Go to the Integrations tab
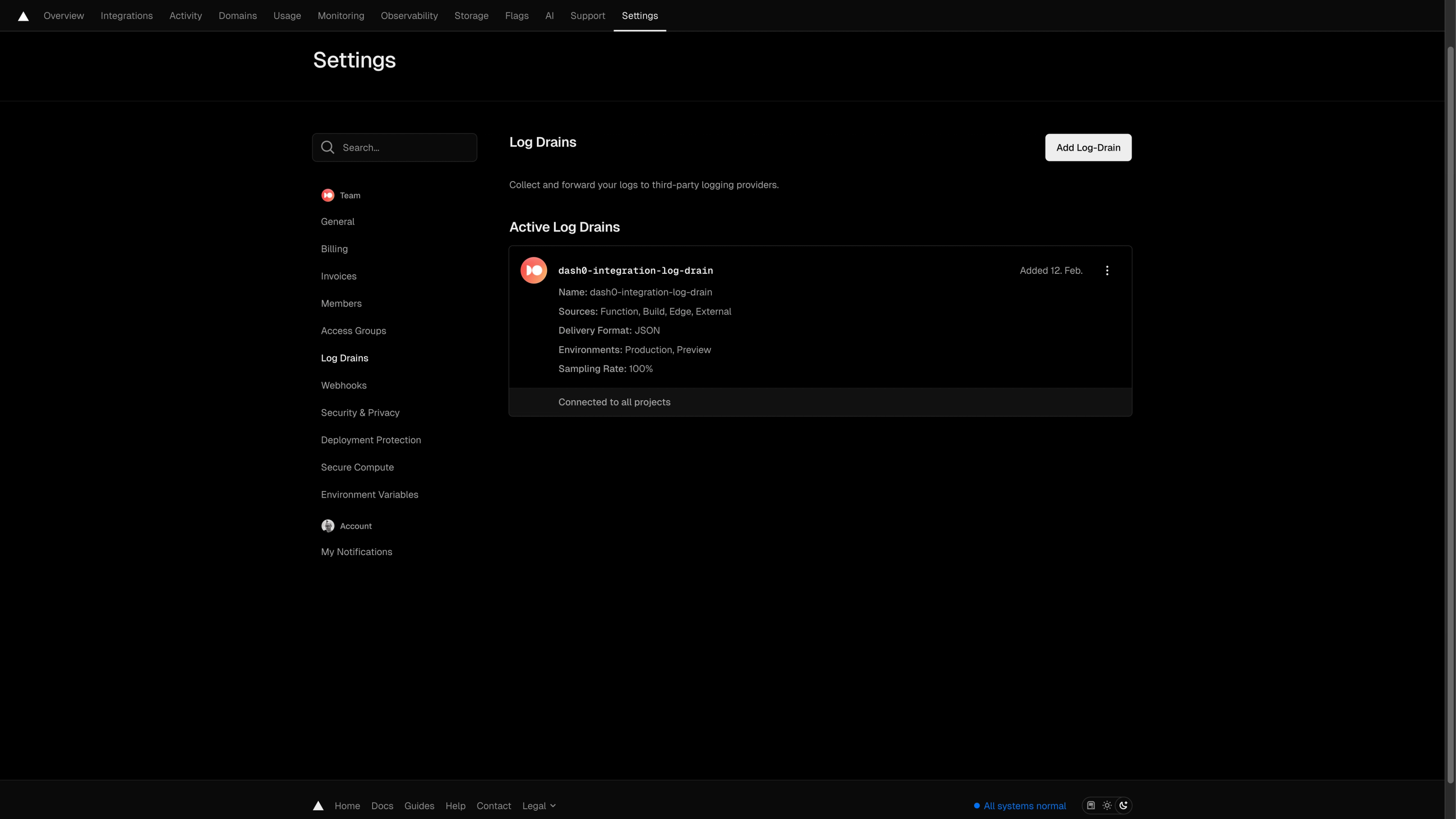1456x819 pixels. tap(127, 16)
